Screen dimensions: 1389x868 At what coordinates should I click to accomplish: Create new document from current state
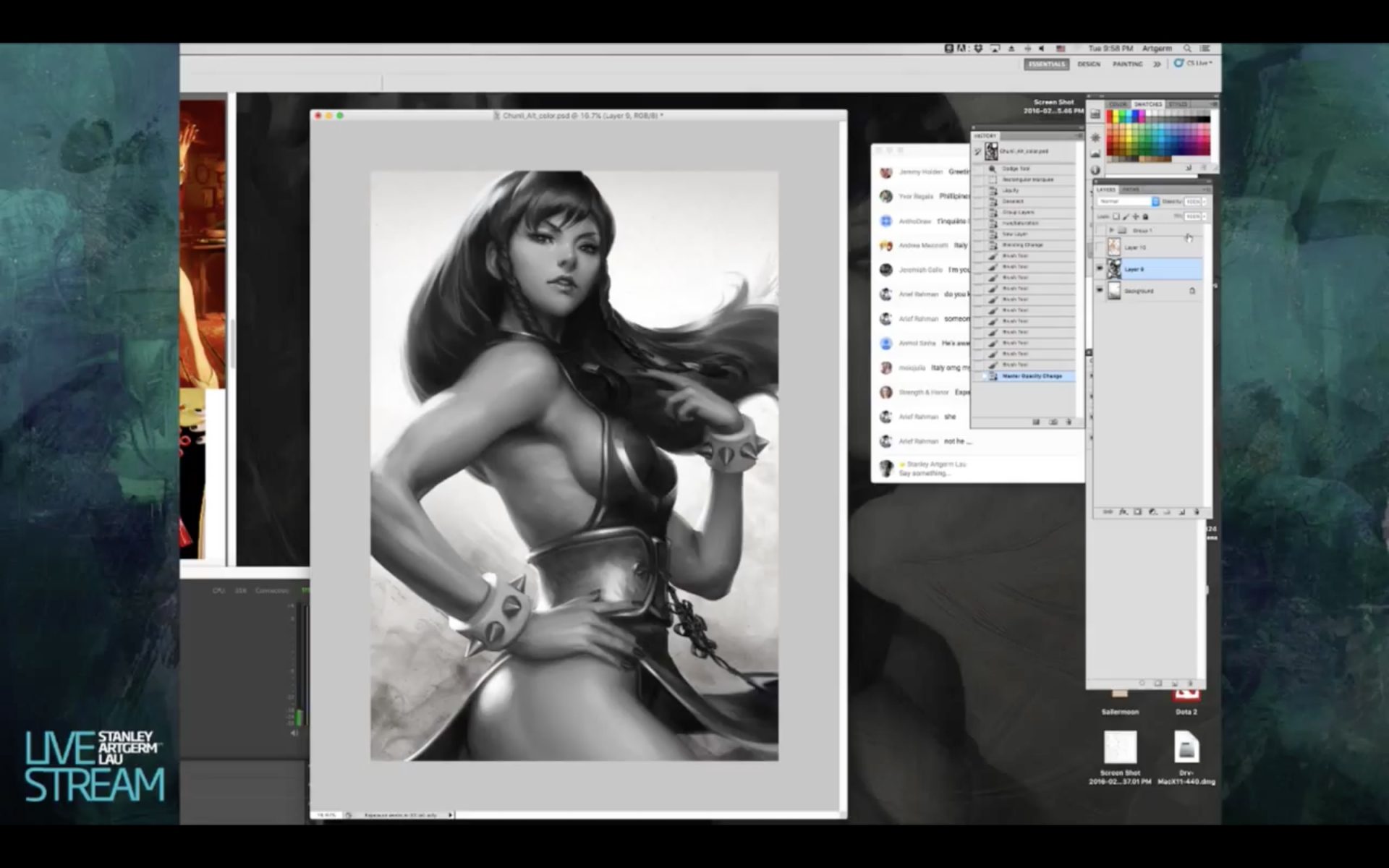click(x=1036, y=422)
